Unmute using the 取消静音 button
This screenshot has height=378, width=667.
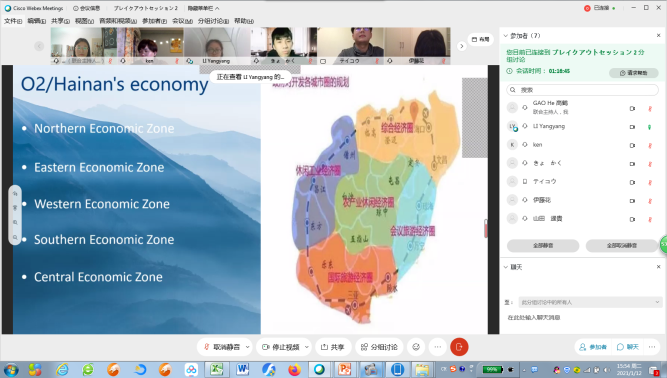[x=222, y=347]
